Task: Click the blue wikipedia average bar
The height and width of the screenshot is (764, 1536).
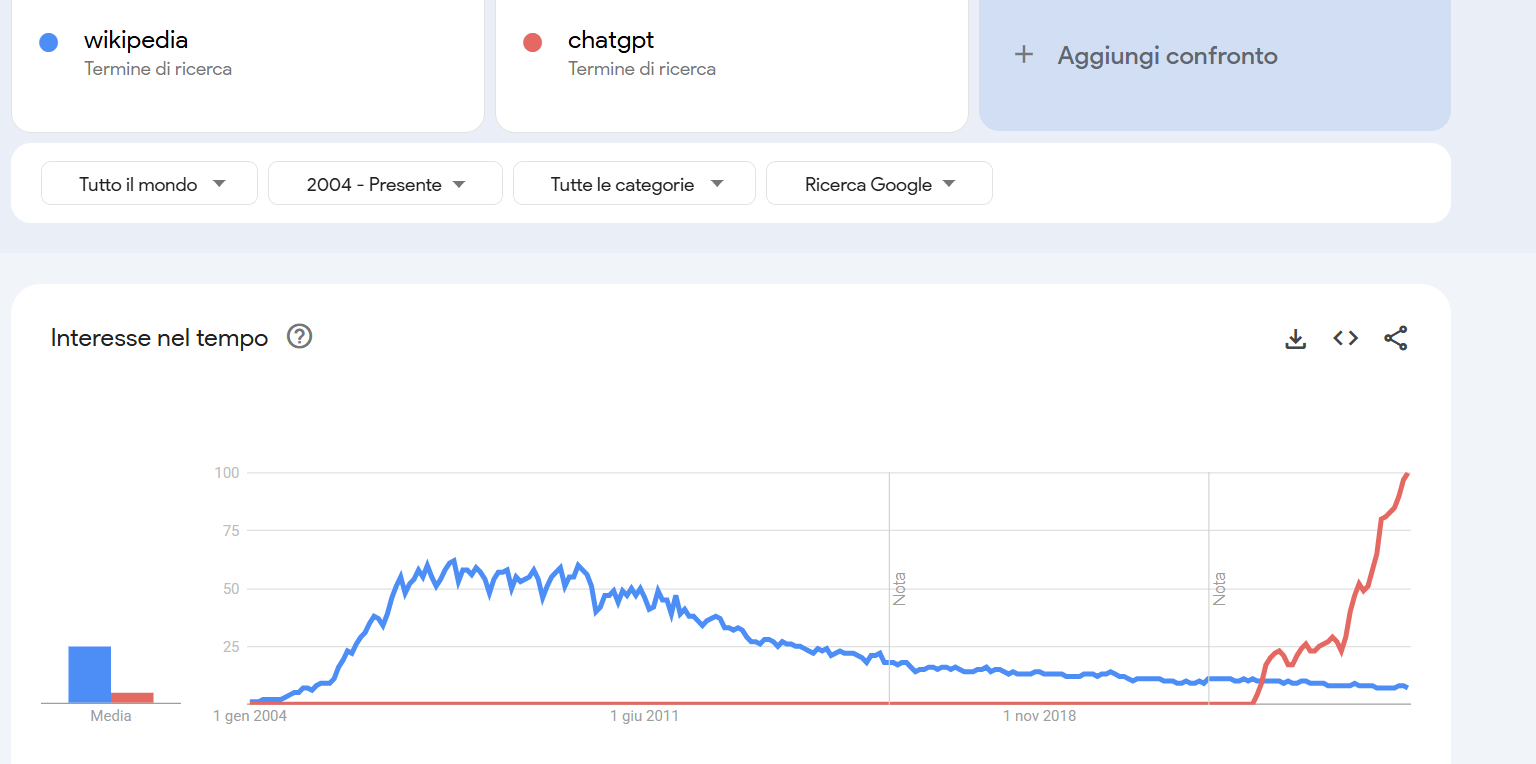Action: (x=89, y=674)
